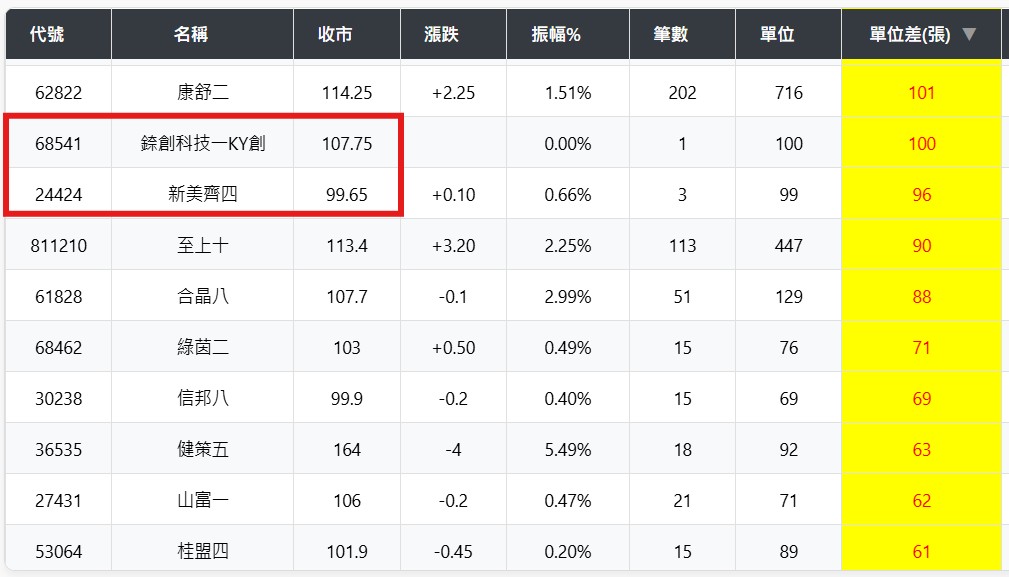Click the 山富一 change value -0.2
The image size is (1009, 577).
pyautogui.click(x=453, y=501)
